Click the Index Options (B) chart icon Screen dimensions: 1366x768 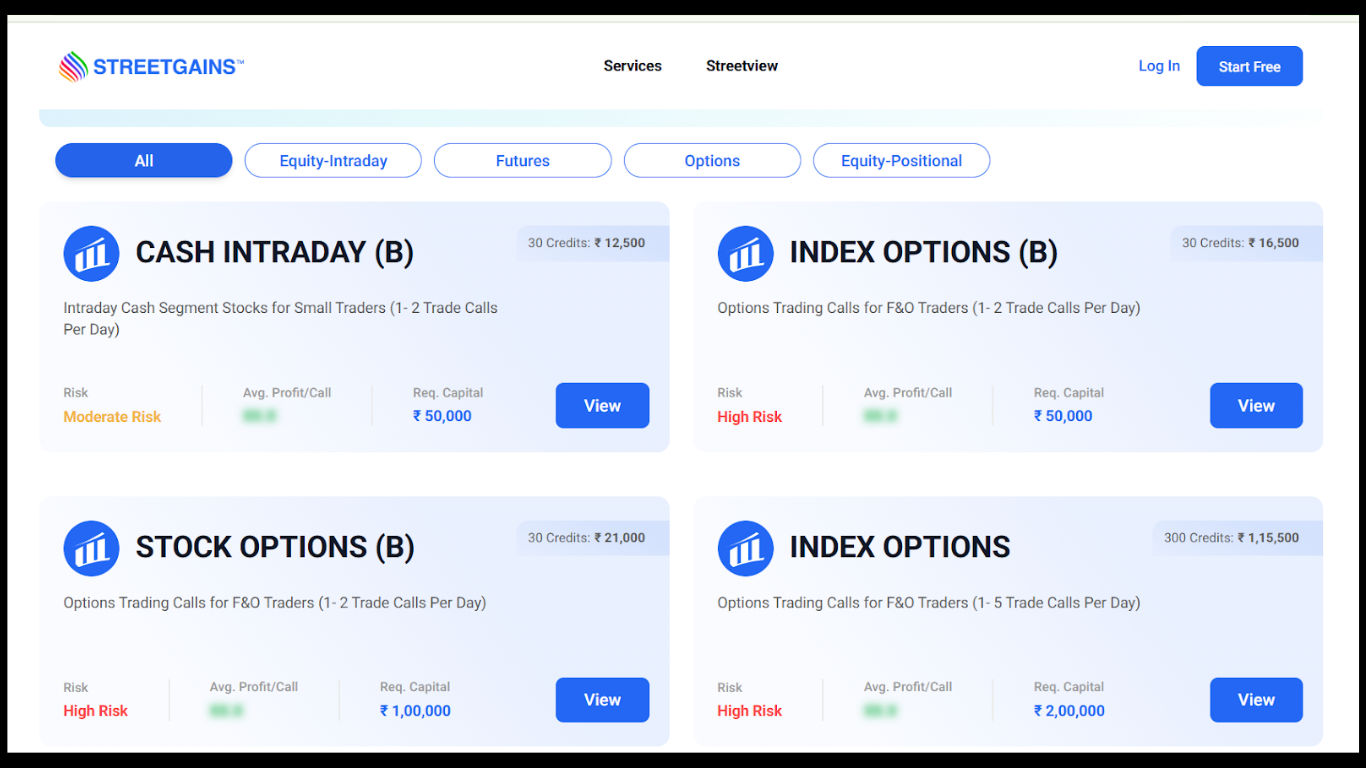(745, 253)
